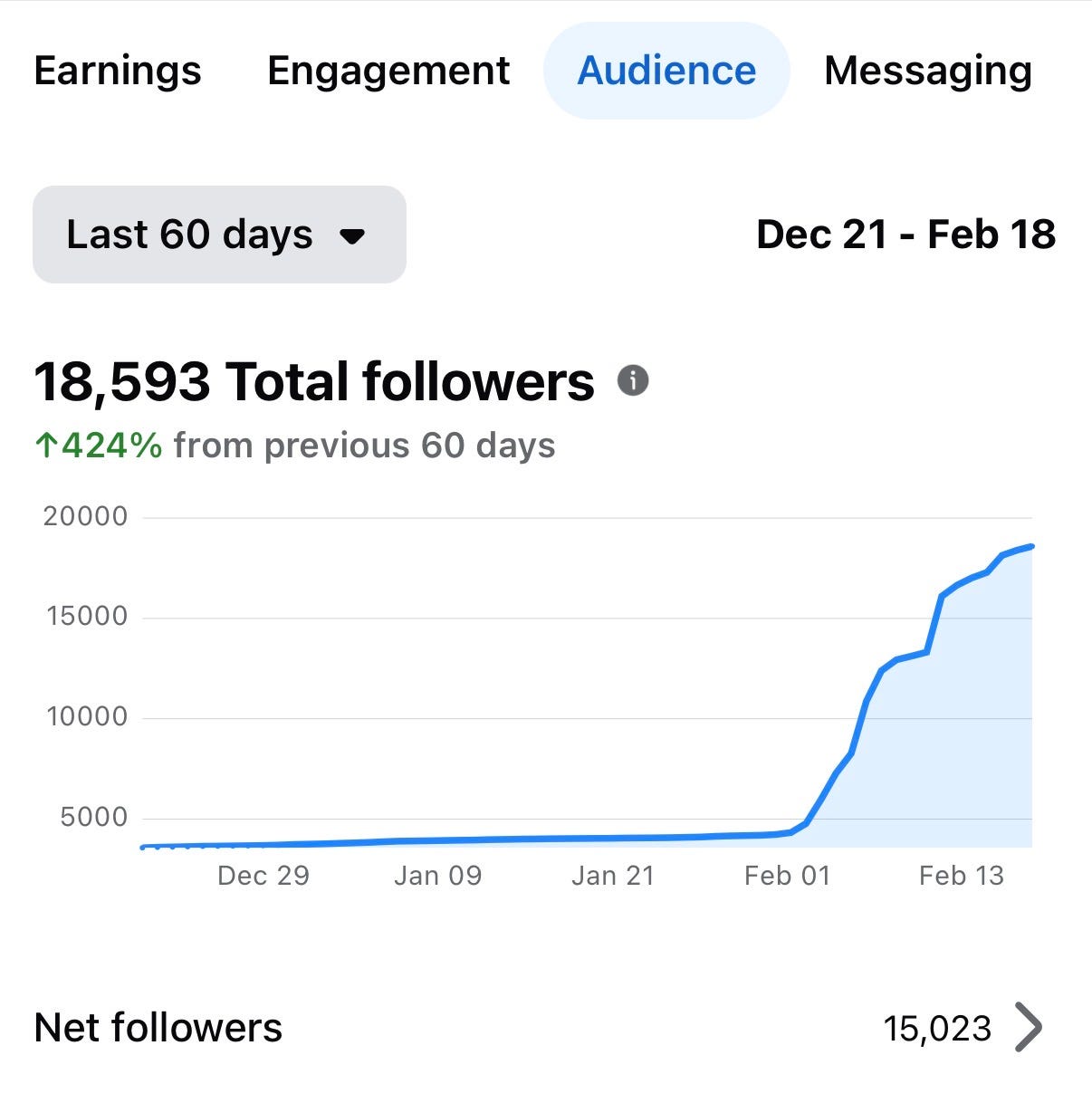Switch to the Engagement tab

click(x=388, y=71)
